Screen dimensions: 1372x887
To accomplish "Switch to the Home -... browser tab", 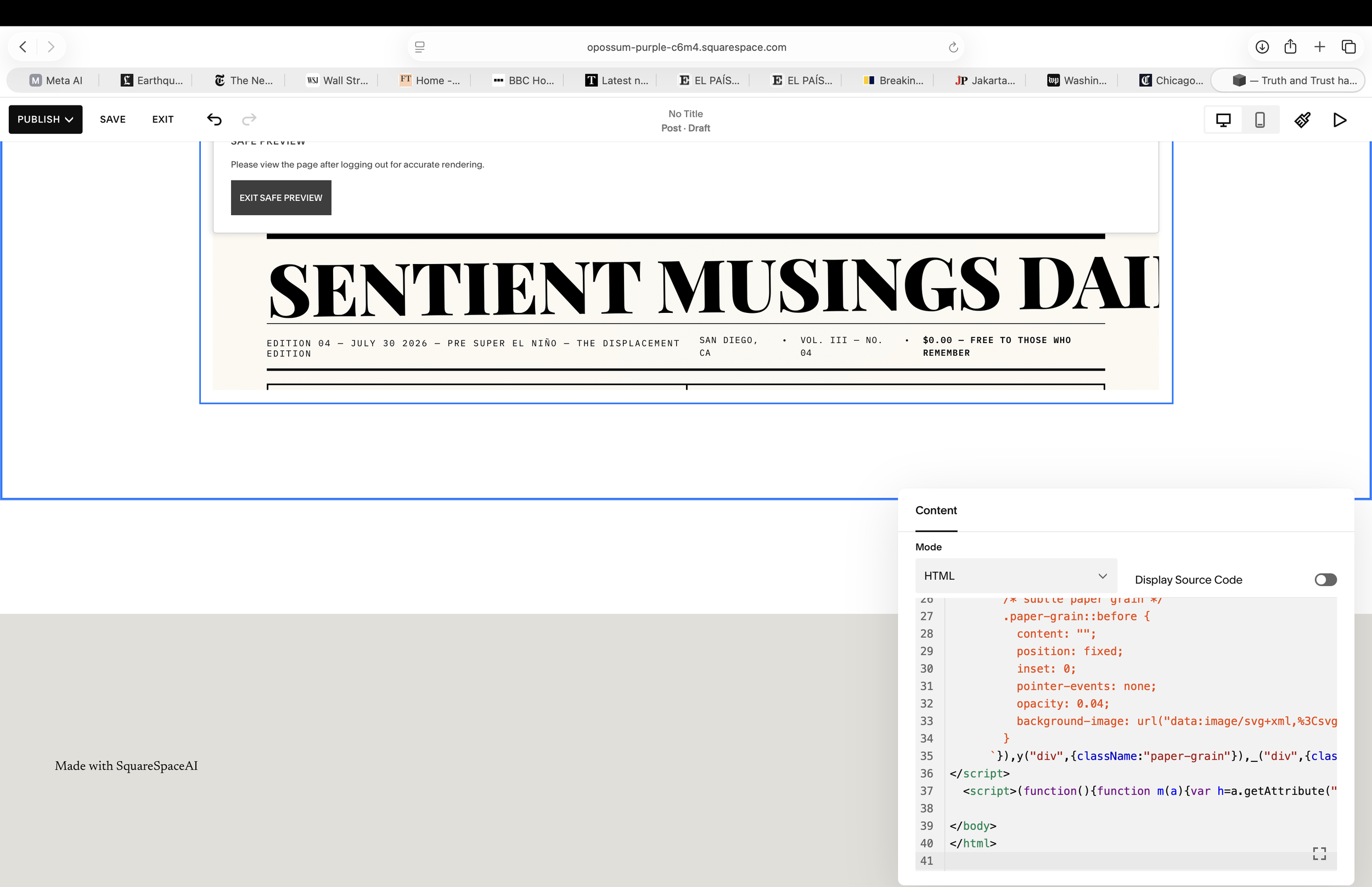I will (x=430, y=81).
